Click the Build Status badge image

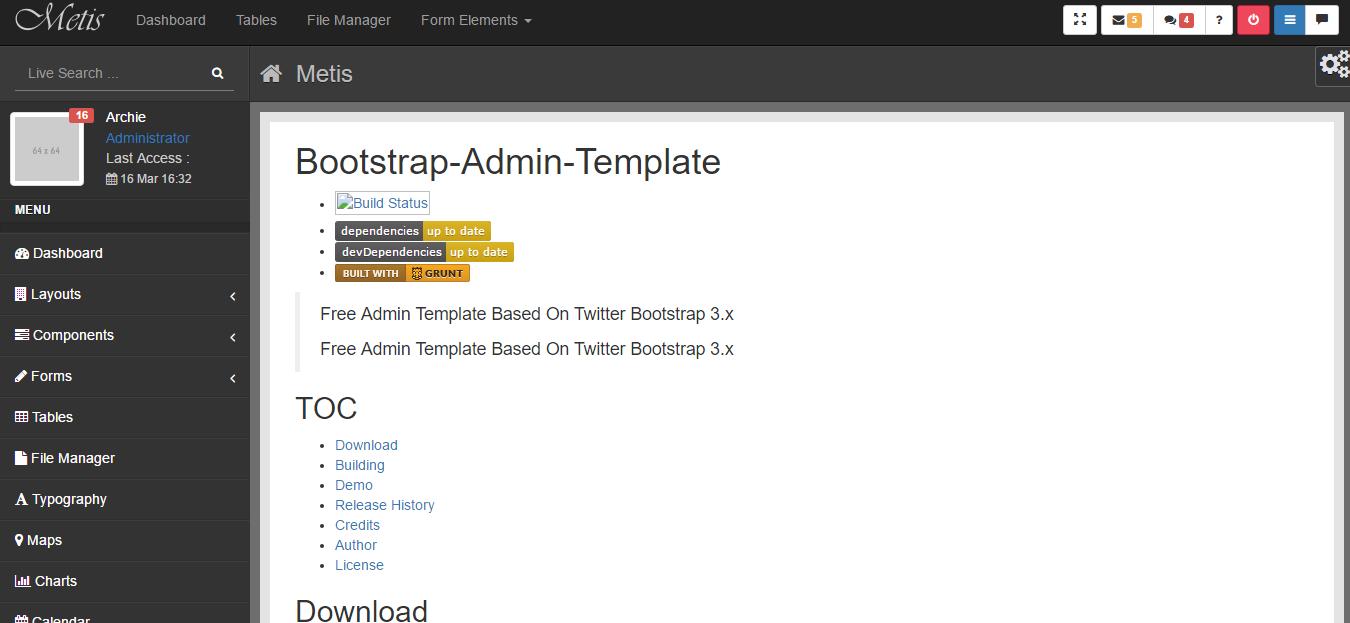point(382,203)
